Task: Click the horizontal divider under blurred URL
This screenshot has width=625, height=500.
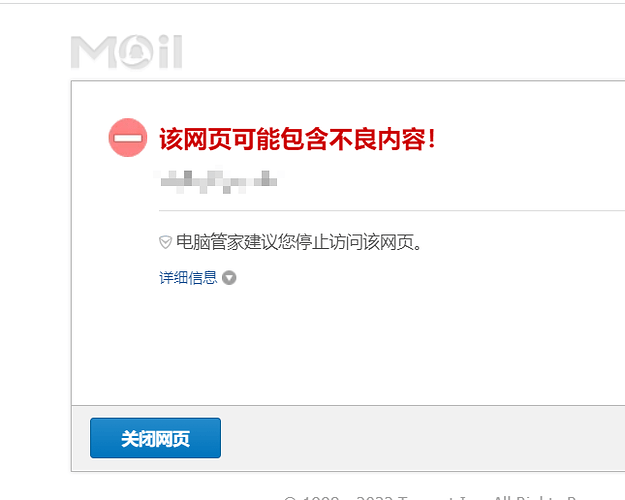Action: [392, 210]
